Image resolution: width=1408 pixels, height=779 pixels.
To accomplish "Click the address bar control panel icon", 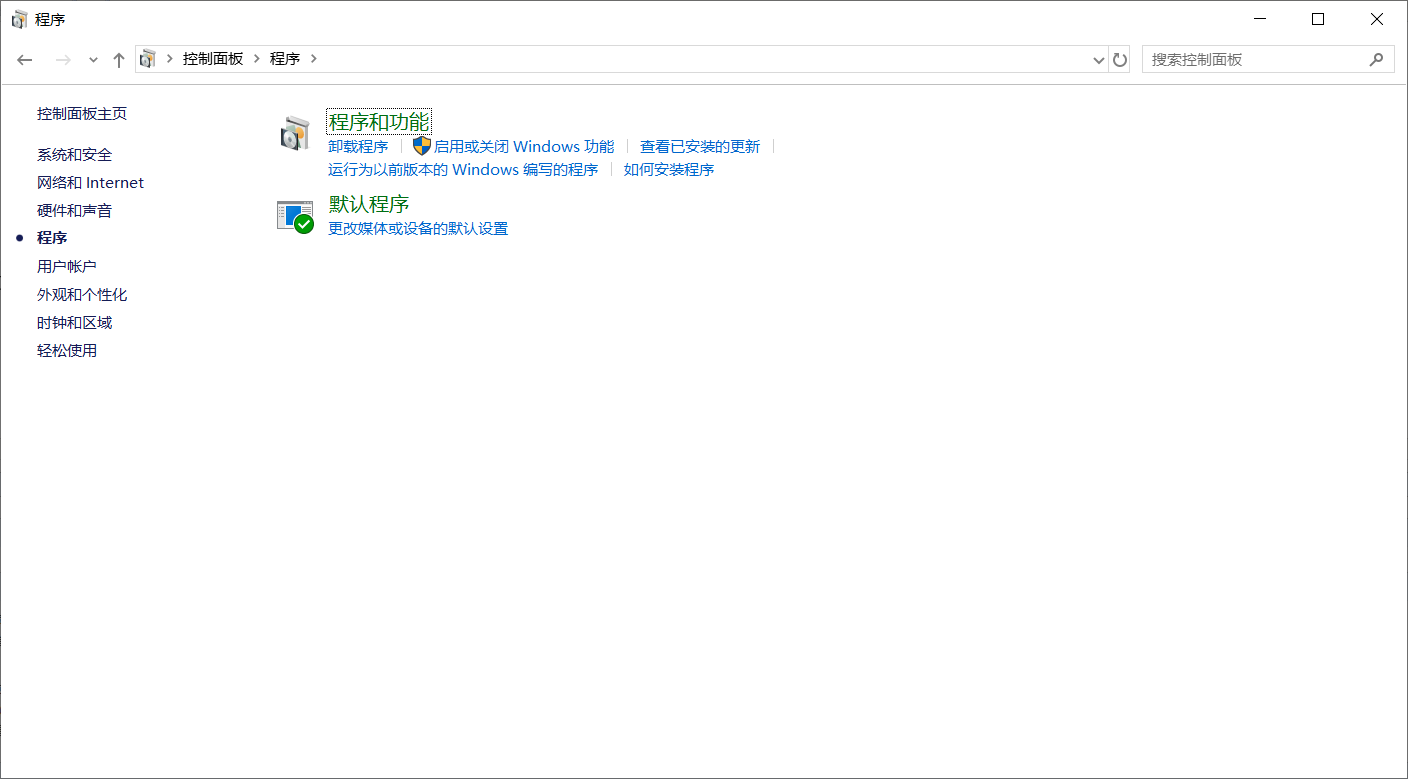I will [148, 59].
